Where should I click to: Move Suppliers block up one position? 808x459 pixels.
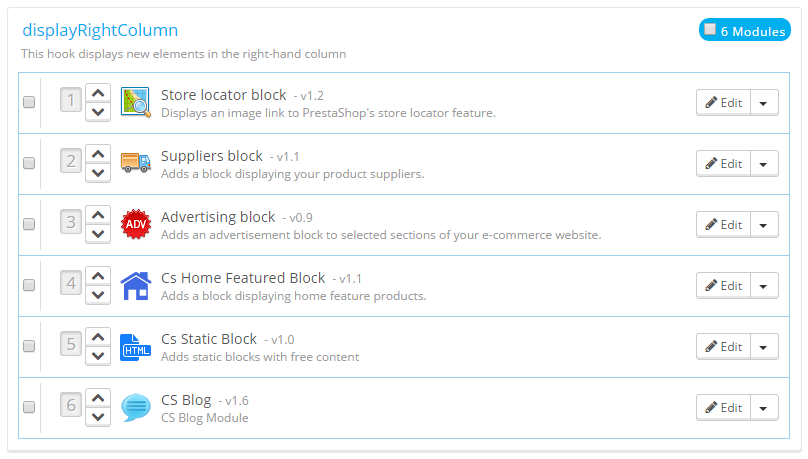coord(97,153)
